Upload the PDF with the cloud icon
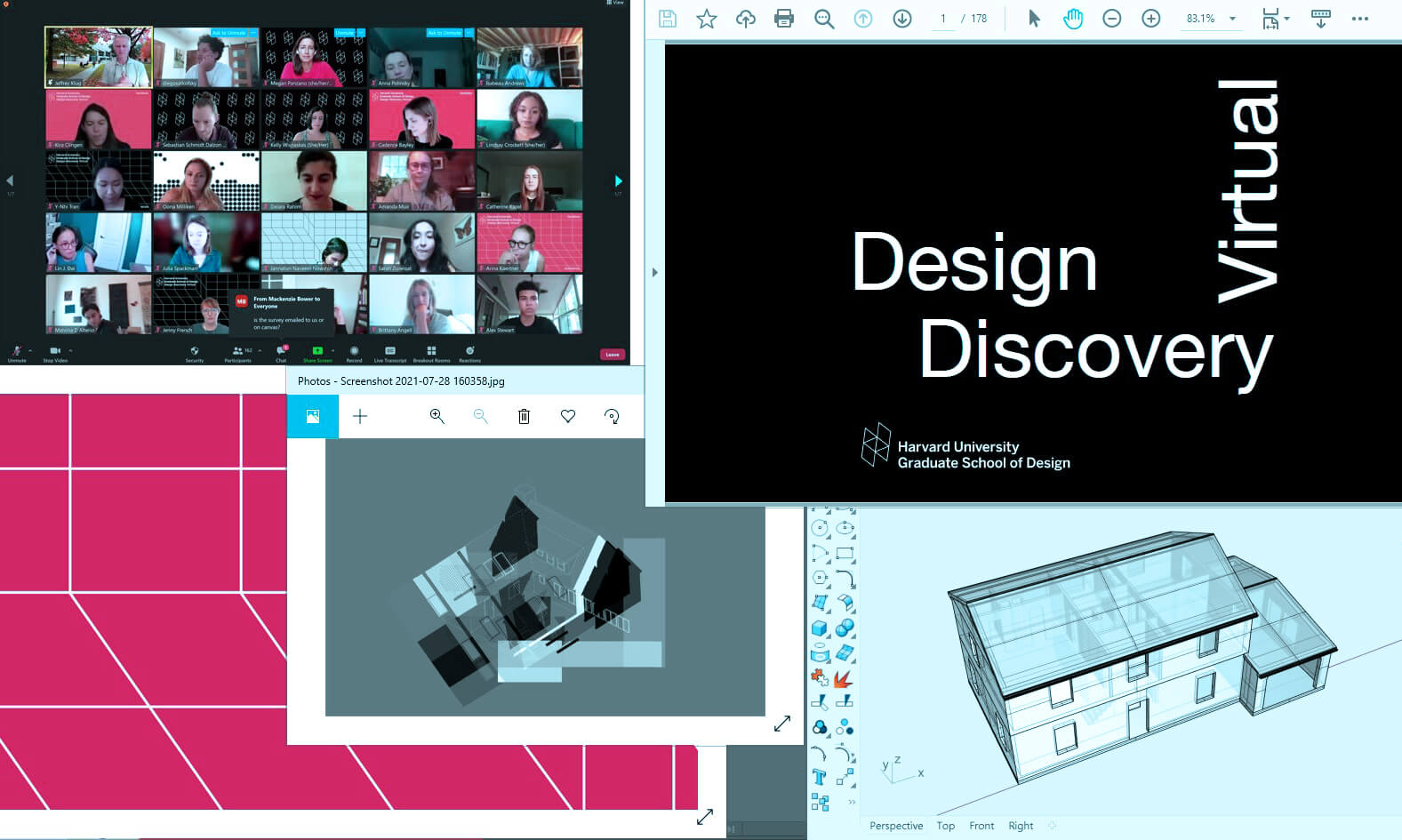The width and height of the screenshot is (1402, 840). click(745, 19)
